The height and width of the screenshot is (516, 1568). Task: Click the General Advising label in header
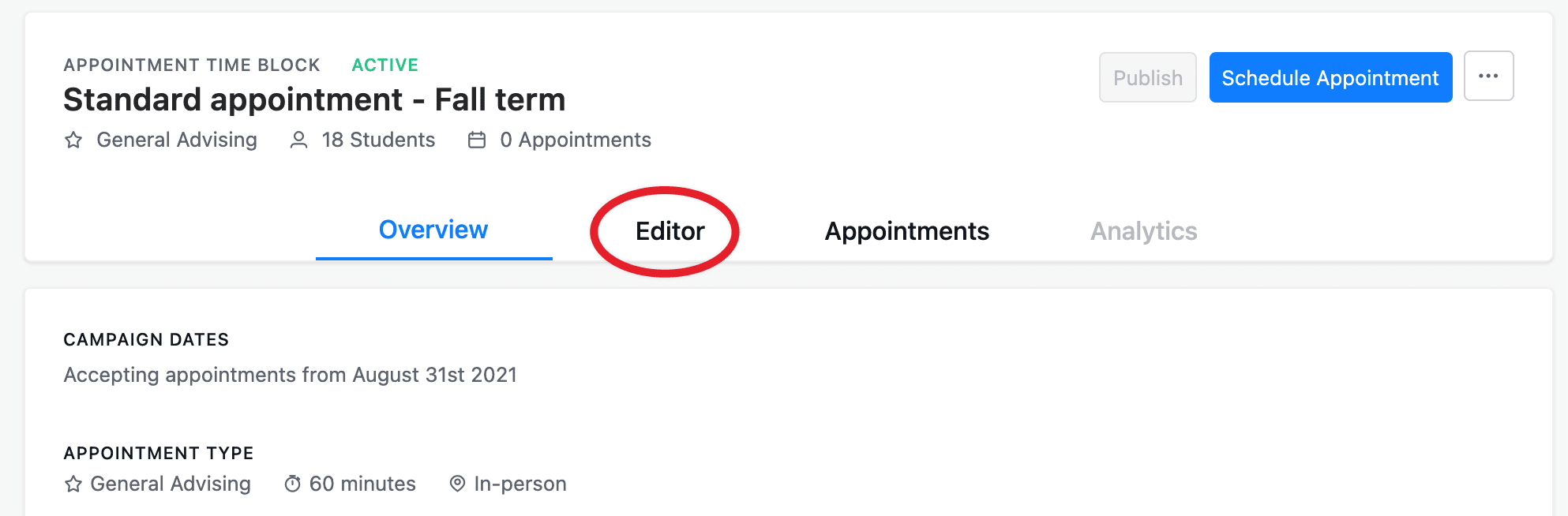point(177,140)
